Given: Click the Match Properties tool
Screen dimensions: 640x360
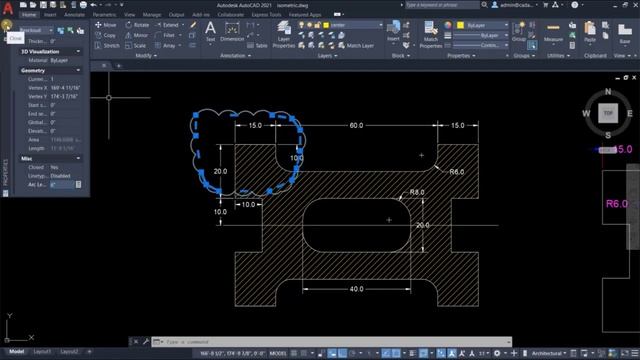Looking at the screenshot, I should 430,35.
